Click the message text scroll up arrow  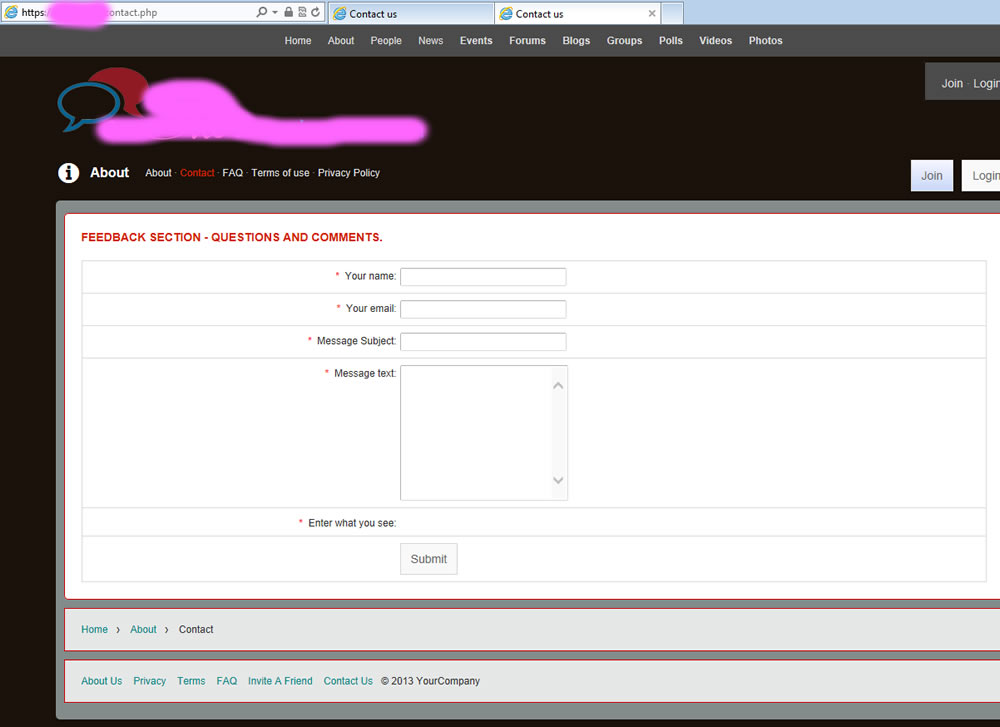[559, 385]
